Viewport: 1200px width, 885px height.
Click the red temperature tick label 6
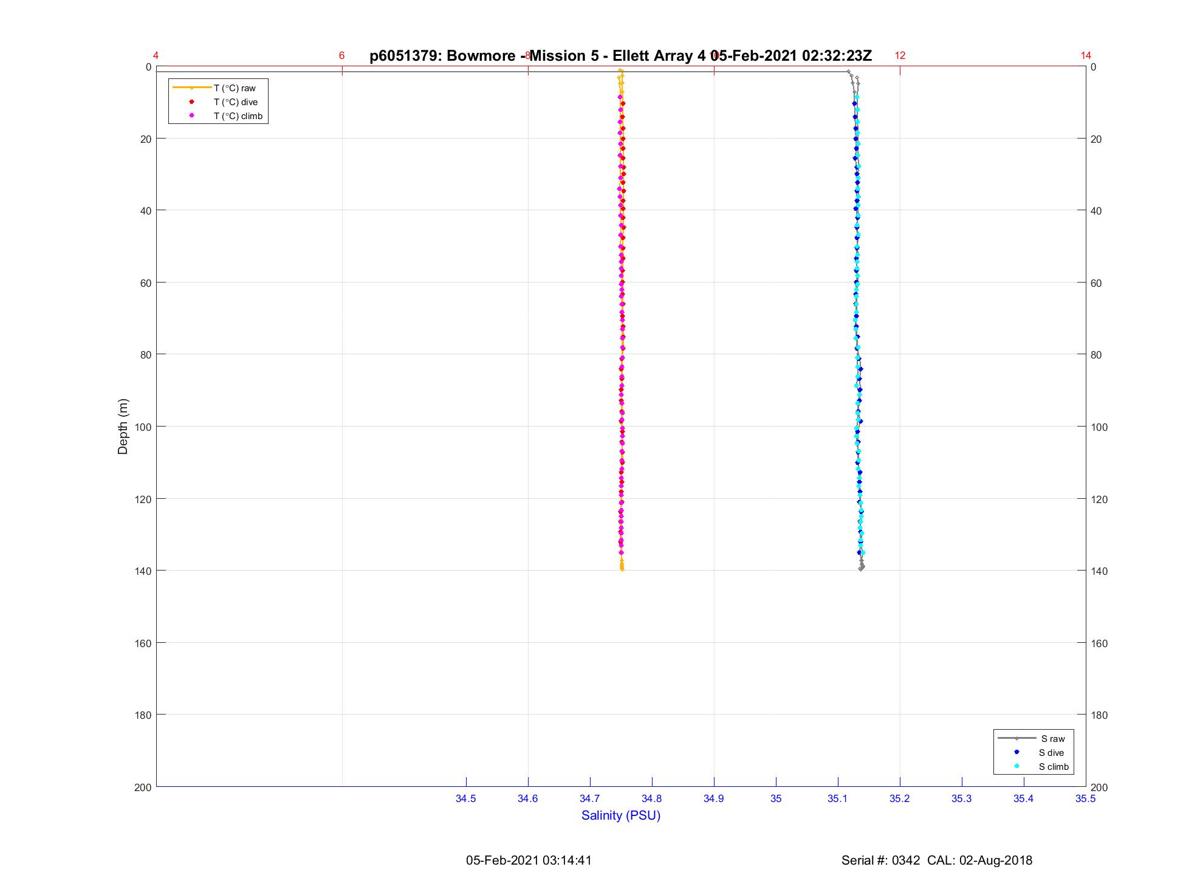[342, 56]
